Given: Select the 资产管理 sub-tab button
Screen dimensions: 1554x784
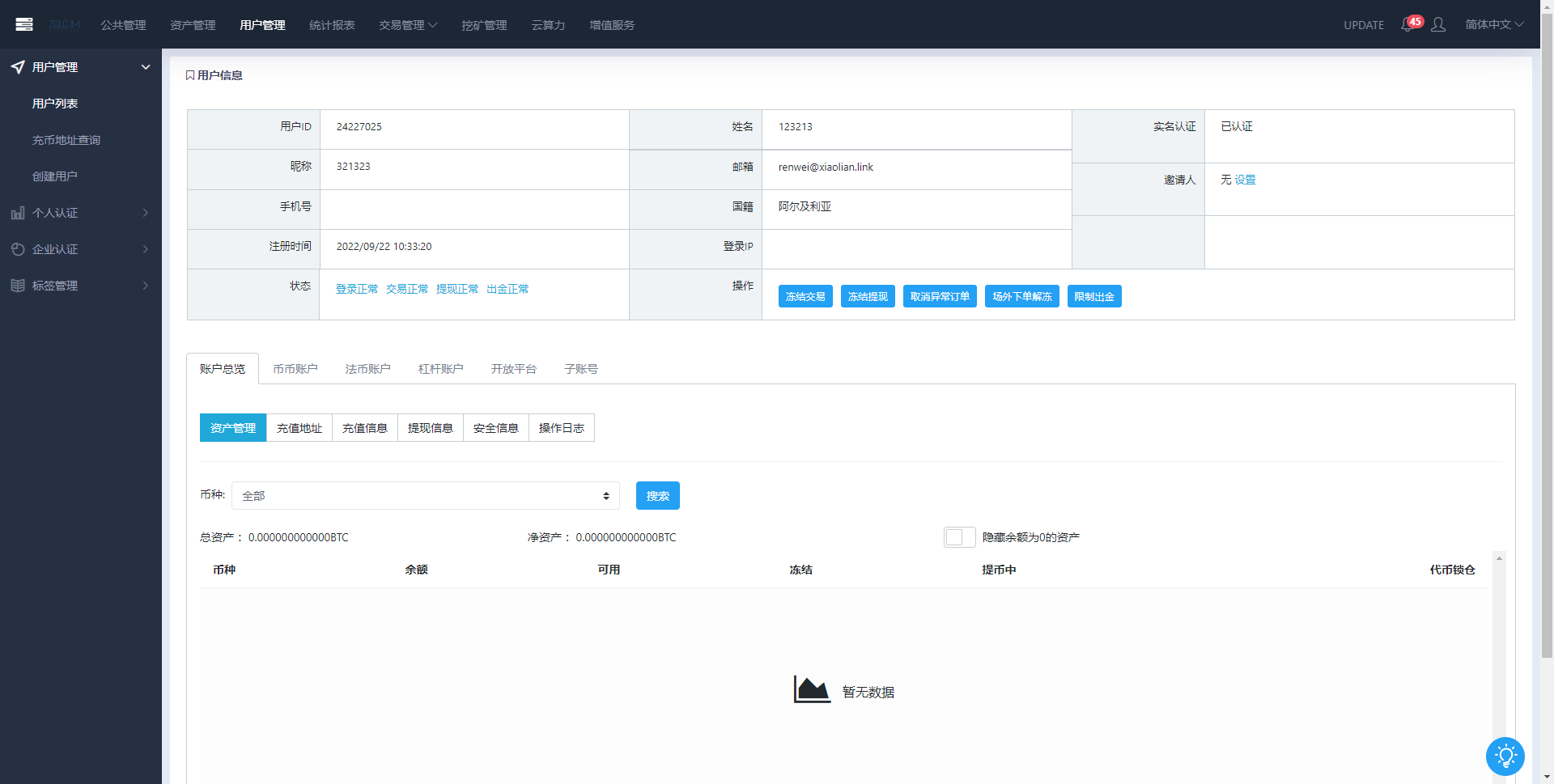Looking at the screenshot, I should click(233, 428).
